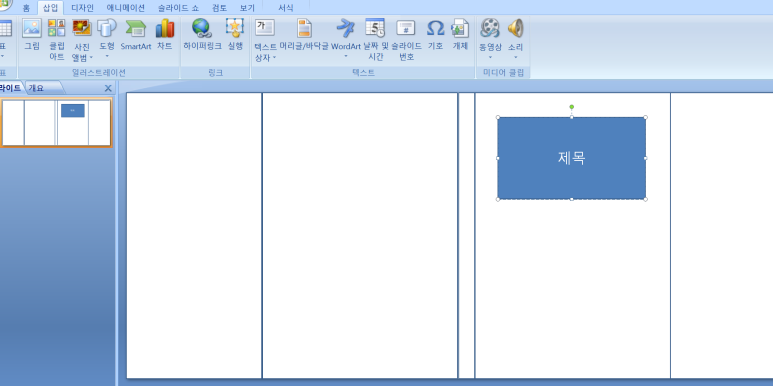Click the 사진 앨범 photo album icon
The width and height of the screenshot is (773, 386).
(x=81, y=28)
